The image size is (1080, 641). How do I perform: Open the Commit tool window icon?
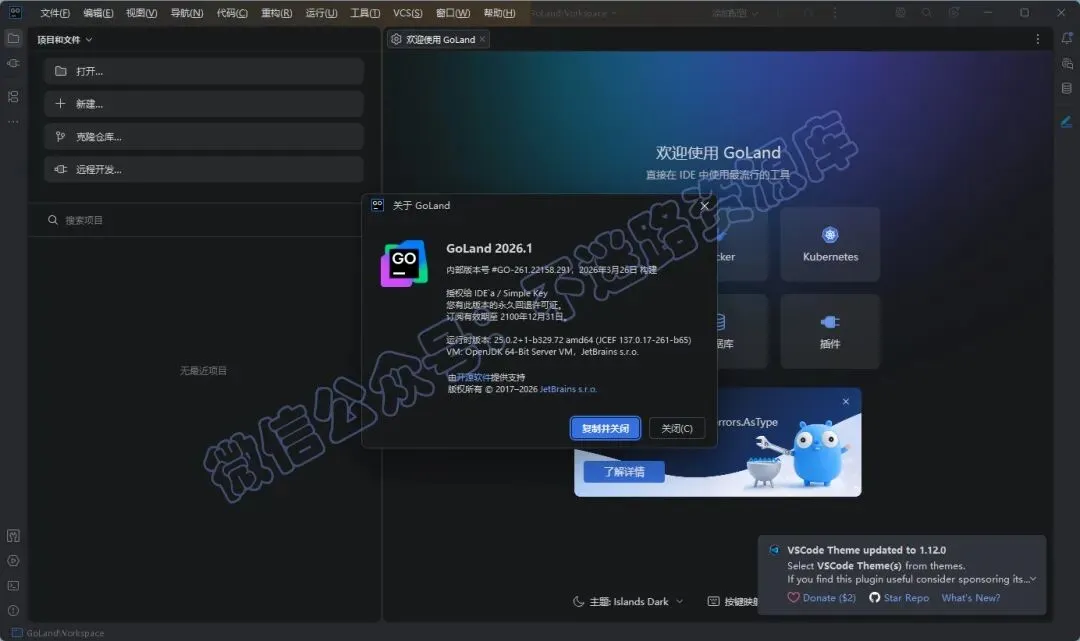point(13,63)
